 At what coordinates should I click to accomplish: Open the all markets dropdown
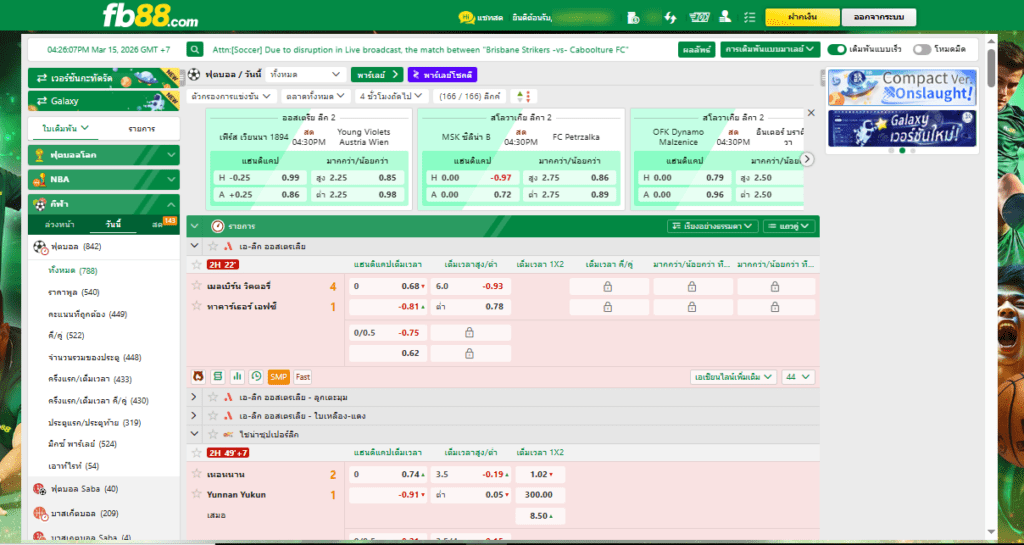pyautogui.click(x=316, y=97)
